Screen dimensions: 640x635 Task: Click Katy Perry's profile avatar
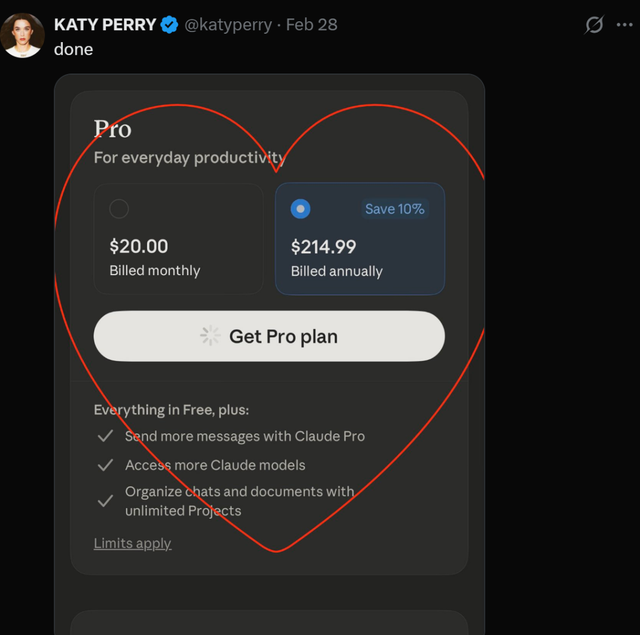tap(22, 35)
